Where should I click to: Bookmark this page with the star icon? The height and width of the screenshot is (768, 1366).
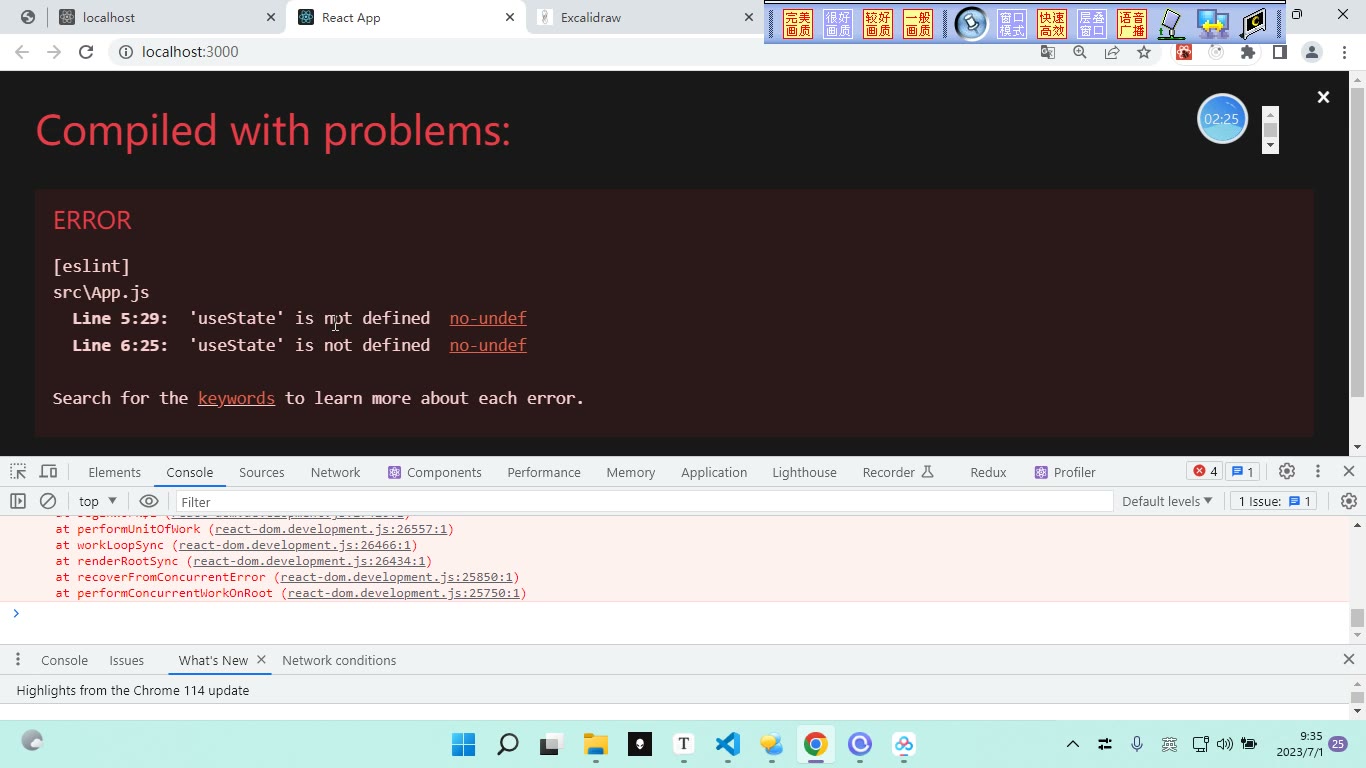(x=1144, y=52)
